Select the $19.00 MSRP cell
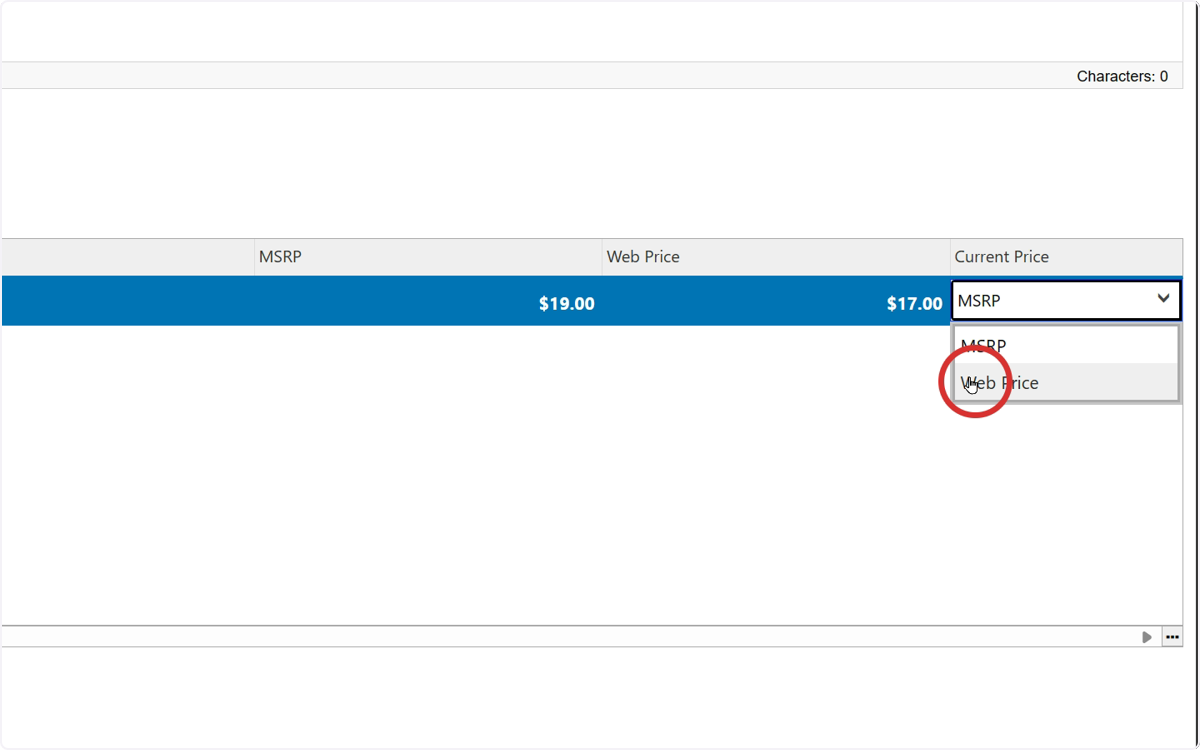 428,301
